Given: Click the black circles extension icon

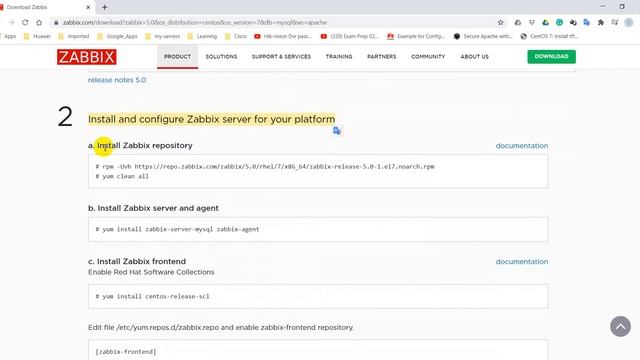Looking at the screenshot, I should (573, 22).
